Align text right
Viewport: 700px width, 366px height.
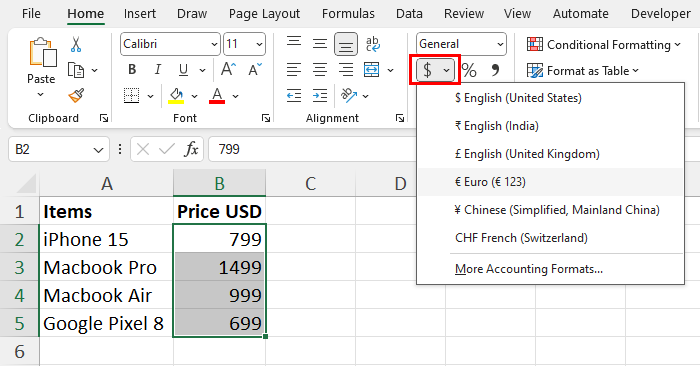pos(346,70)
